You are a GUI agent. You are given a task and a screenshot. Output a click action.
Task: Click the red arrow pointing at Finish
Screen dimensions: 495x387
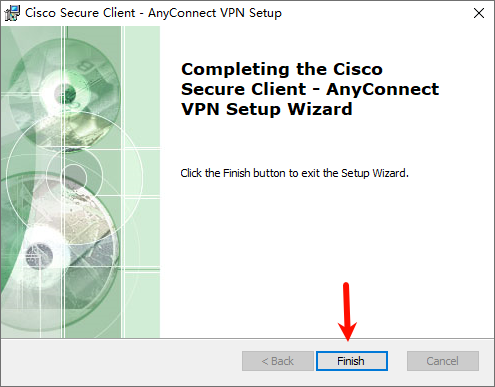(x=347, y=312)
